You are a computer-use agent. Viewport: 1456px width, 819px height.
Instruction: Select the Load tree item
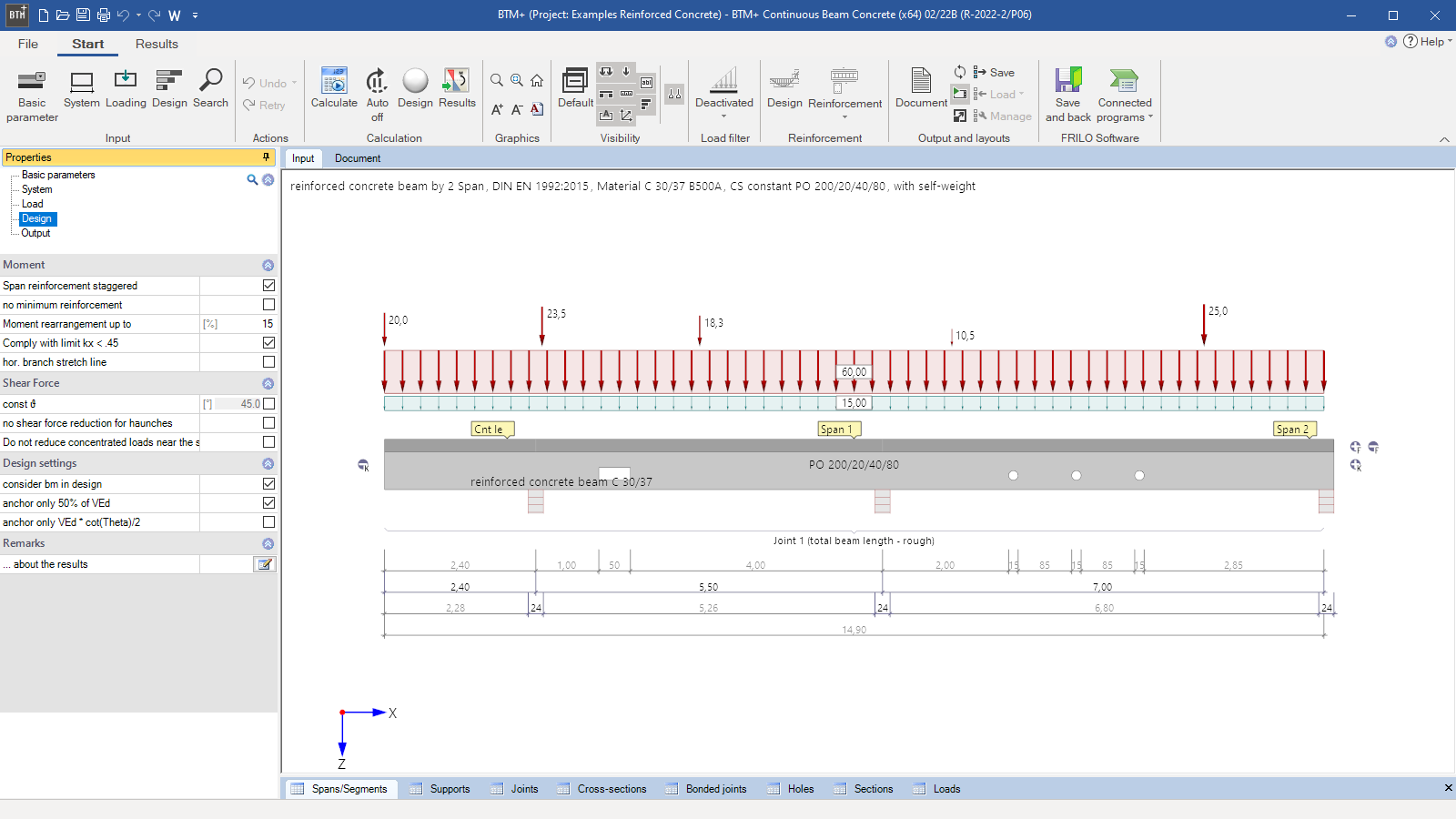(x=32, y=204)
